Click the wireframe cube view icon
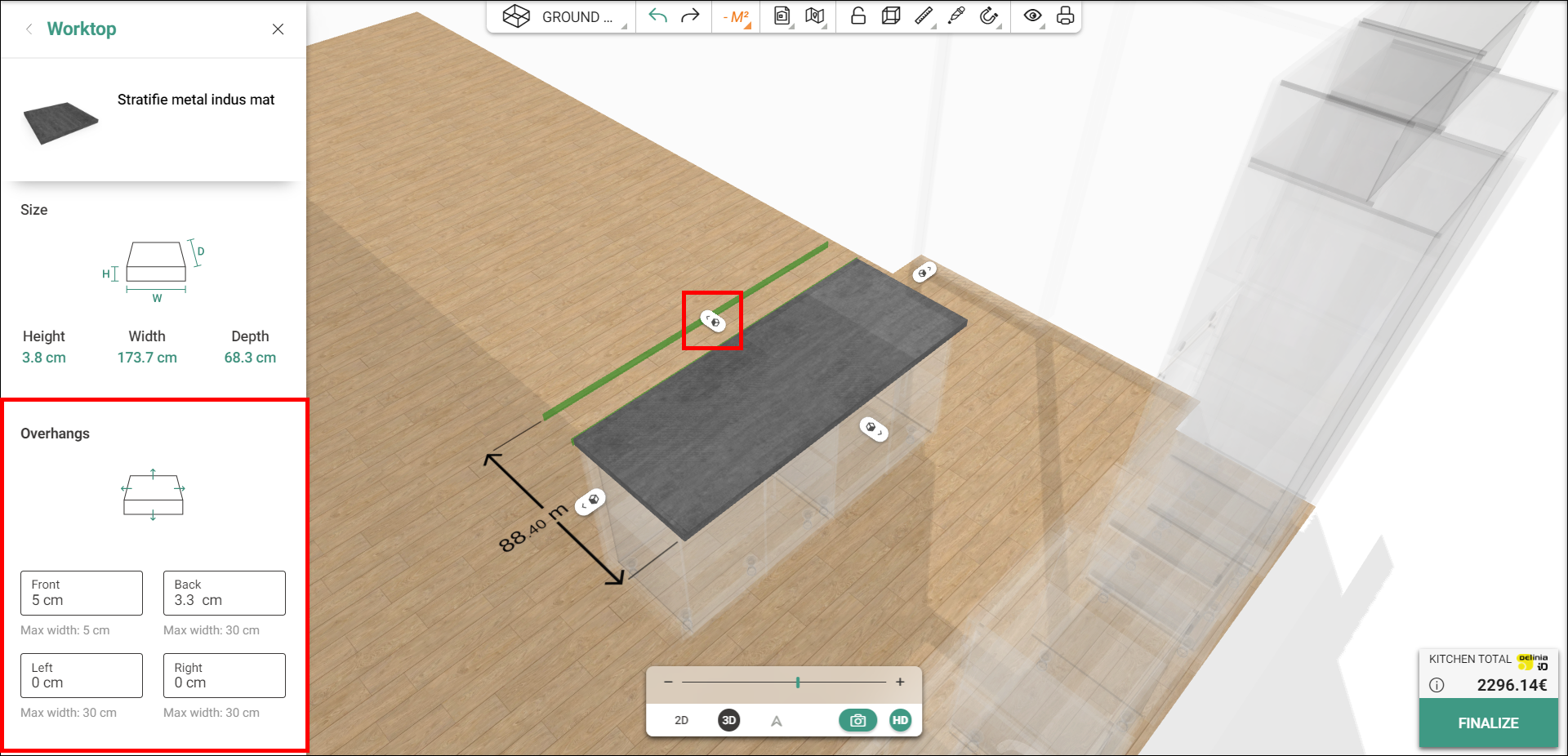The image size is (1568, 756). coord(891,16)
